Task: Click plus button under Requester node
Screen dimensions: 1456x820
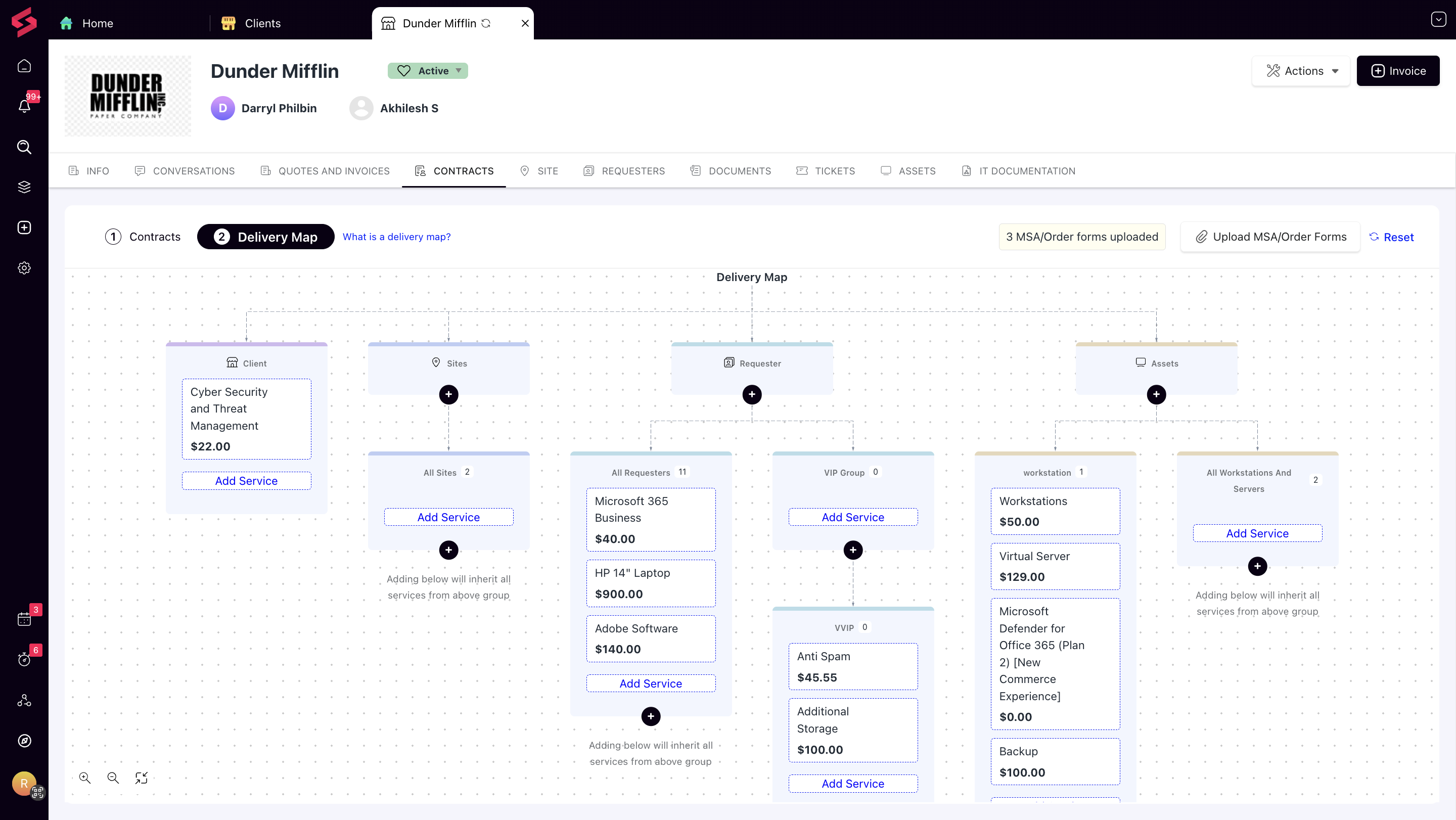Action: click(752, 394)
